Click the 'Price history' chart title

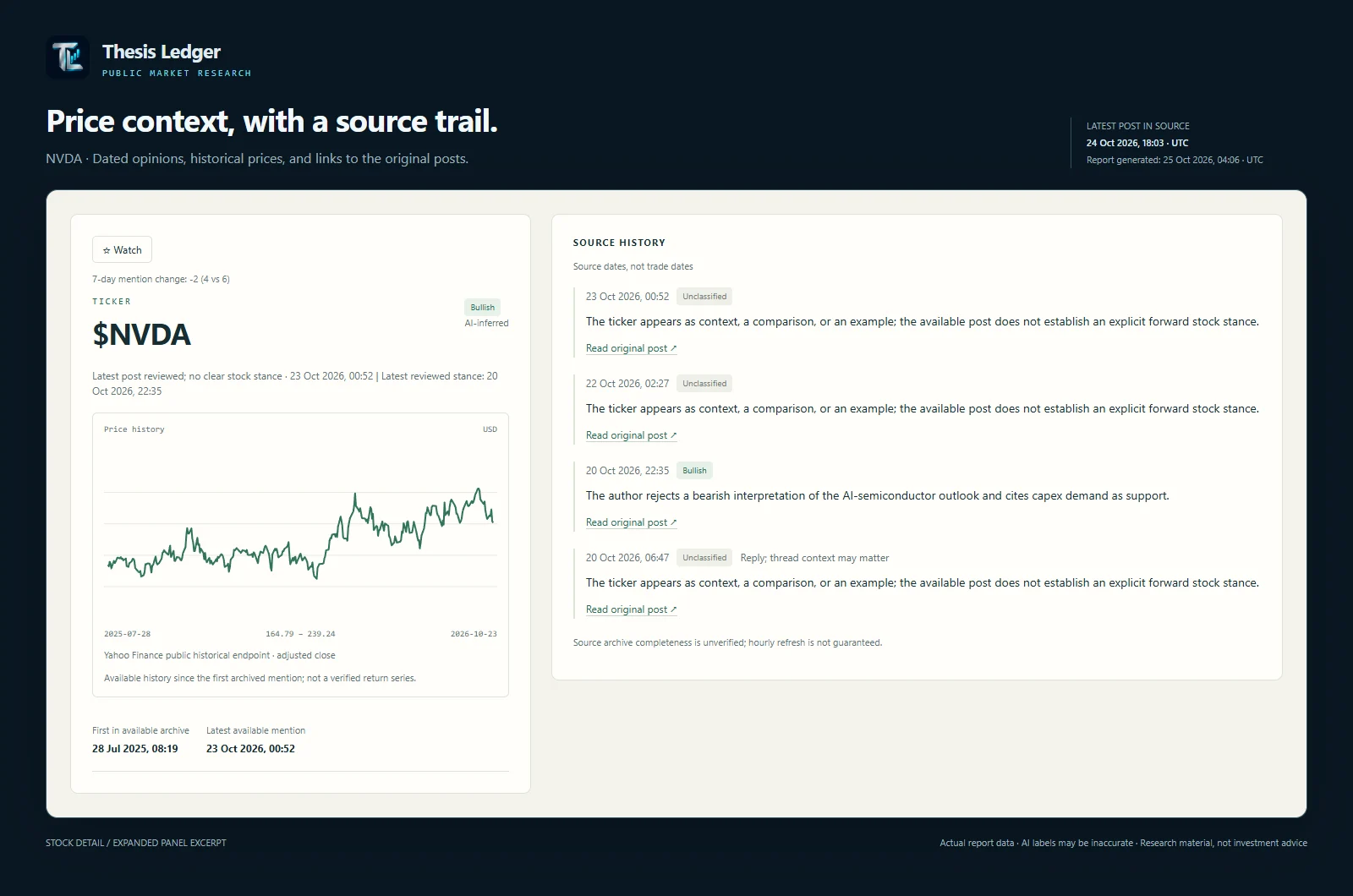[134, 429]
